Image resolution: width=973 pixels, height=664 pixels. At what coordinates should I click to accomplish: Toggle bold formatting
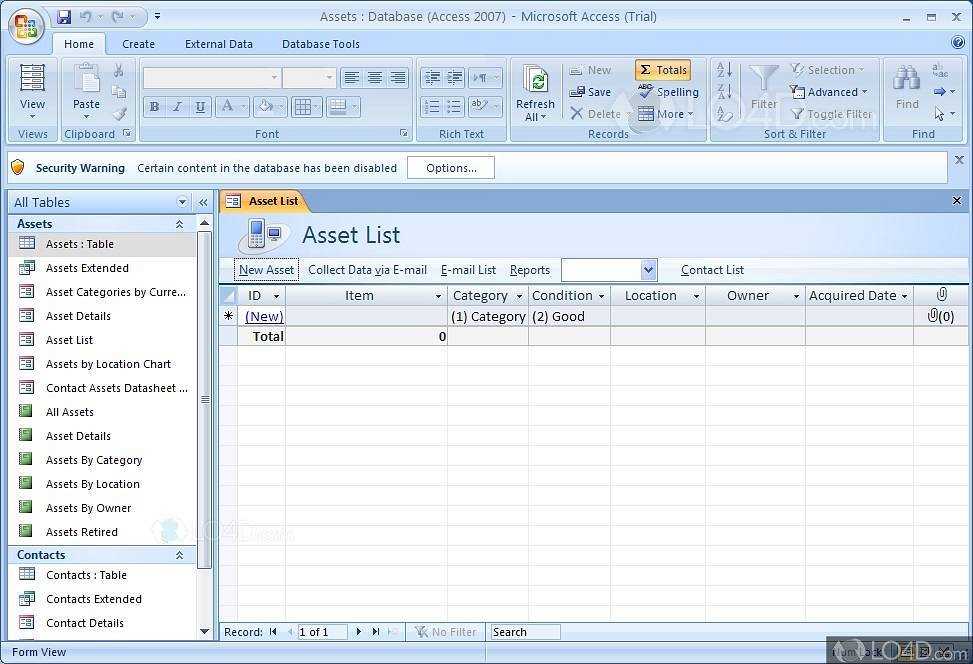154,106
